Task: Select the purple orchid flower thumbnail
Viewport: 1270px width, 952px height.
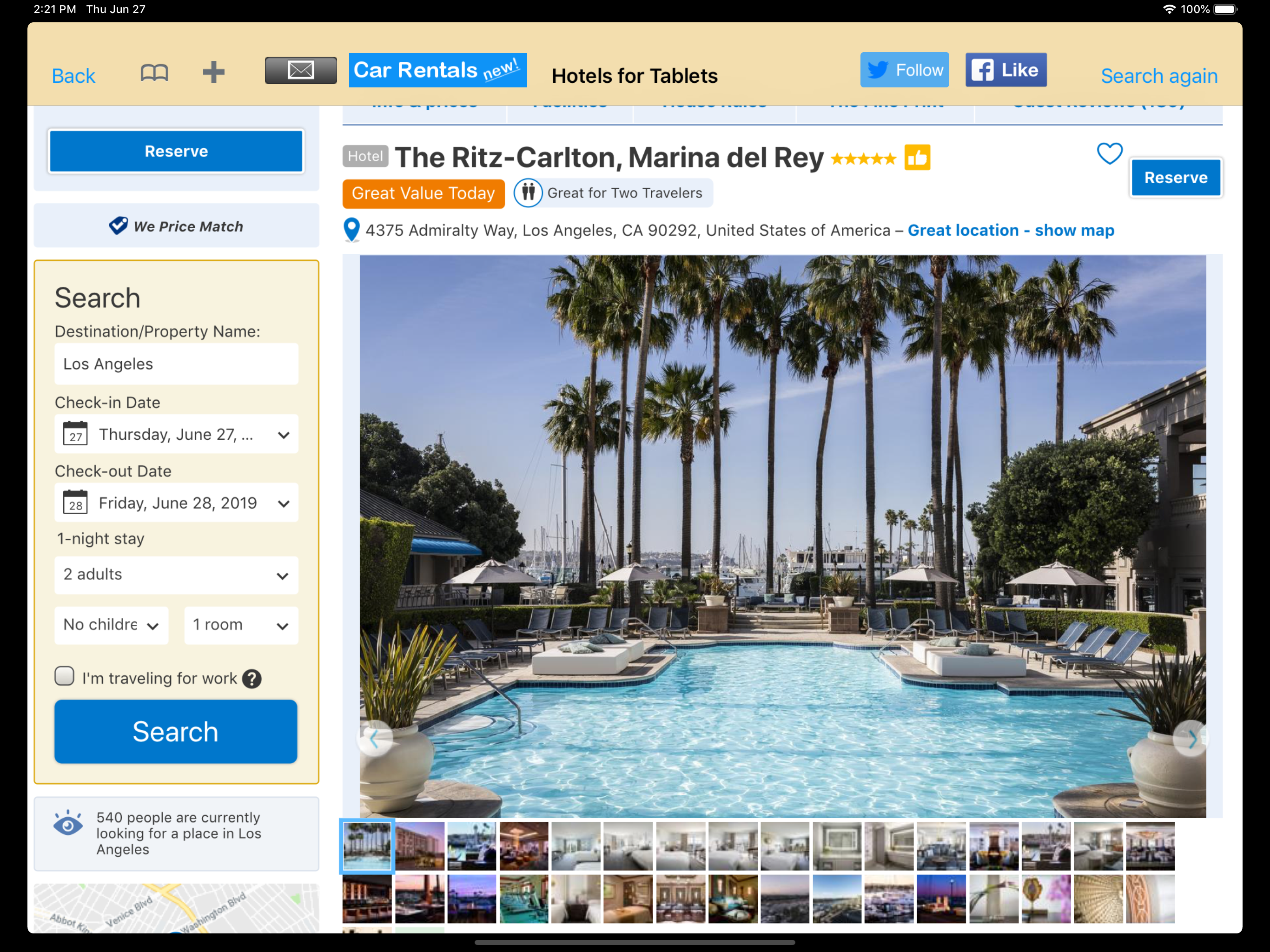Action: coord(1046,899)
